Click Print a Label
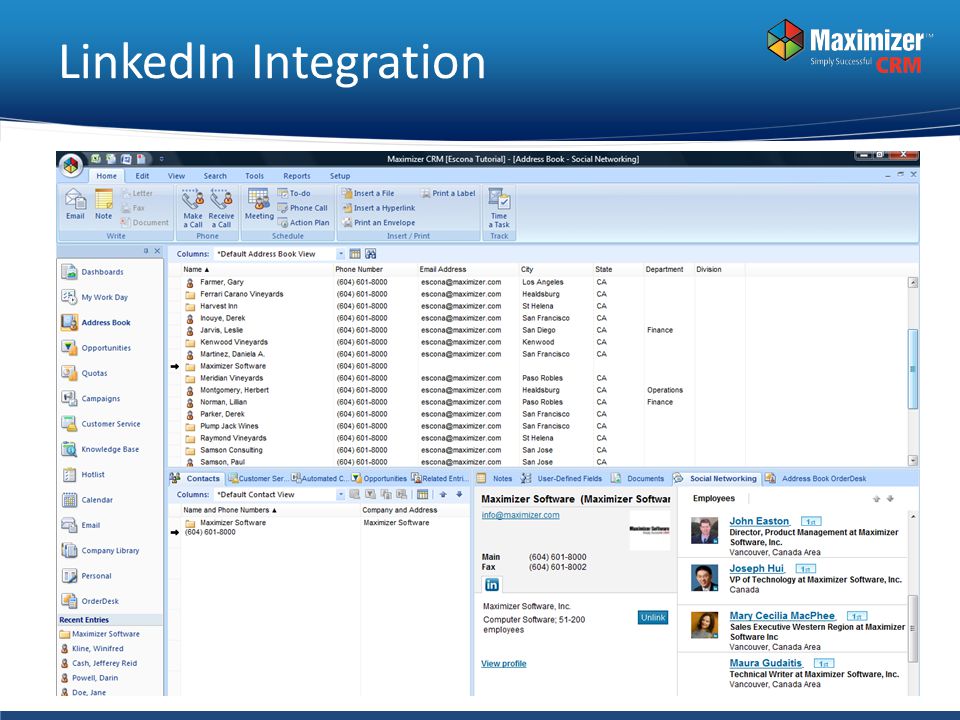Viewport: 960px width, 720px height. click(448, 193)
